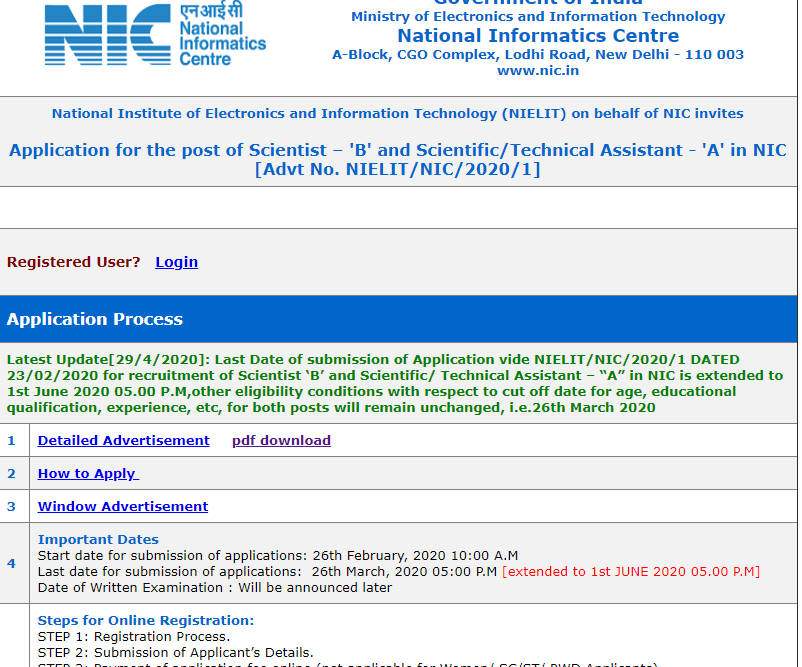This screenshot has width=802, height=667.
Task: Click the A-Block, CGO Complex address line
Action: 537,55
